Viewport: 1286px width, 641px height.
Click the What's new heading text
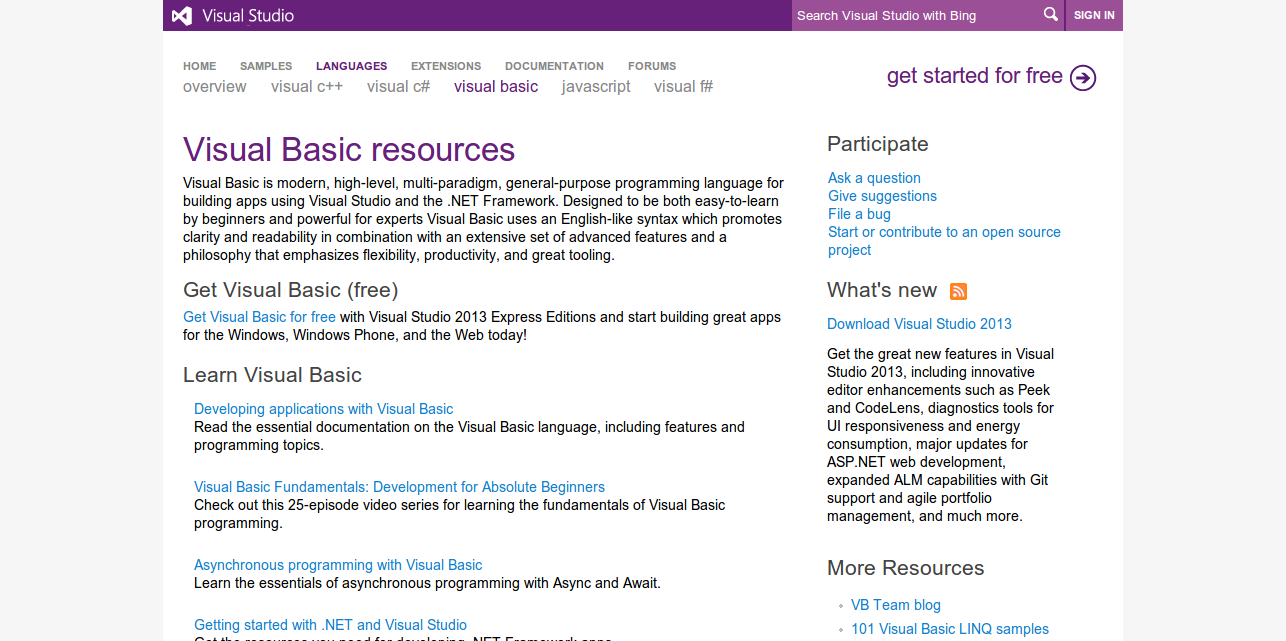882,290
